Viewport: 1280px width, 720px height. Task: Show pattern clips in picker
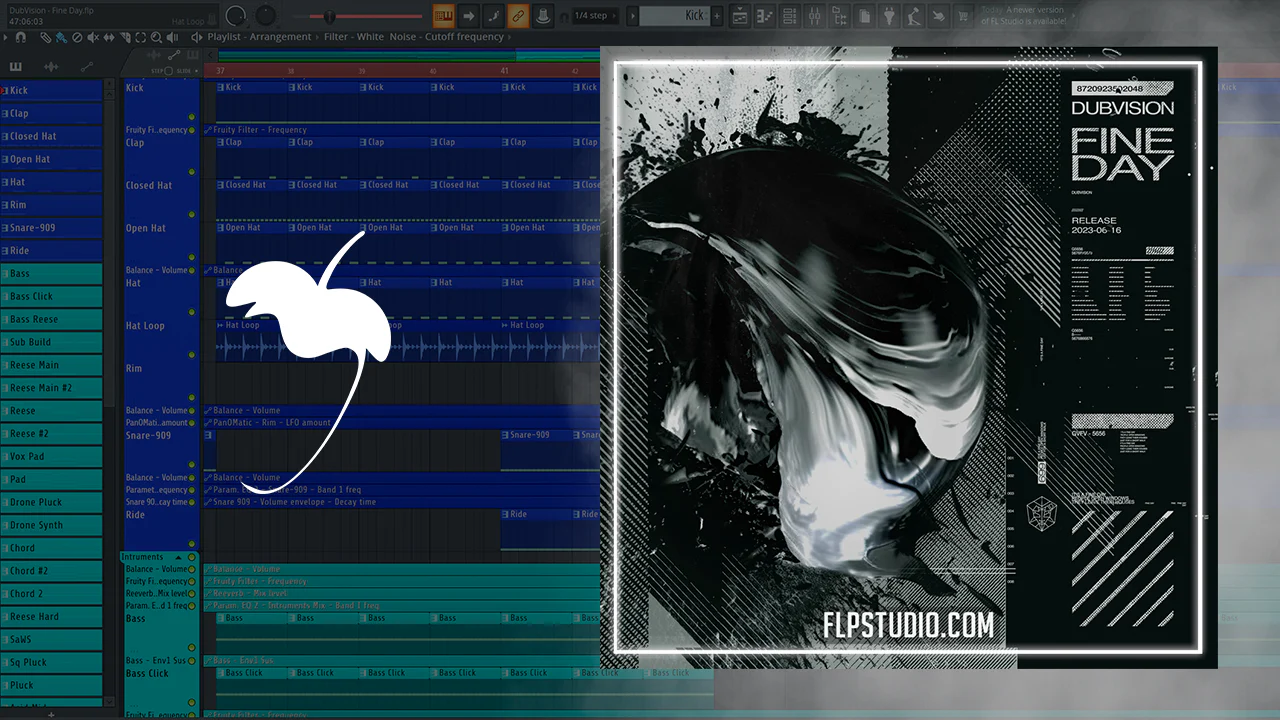[x=16, y=66]
